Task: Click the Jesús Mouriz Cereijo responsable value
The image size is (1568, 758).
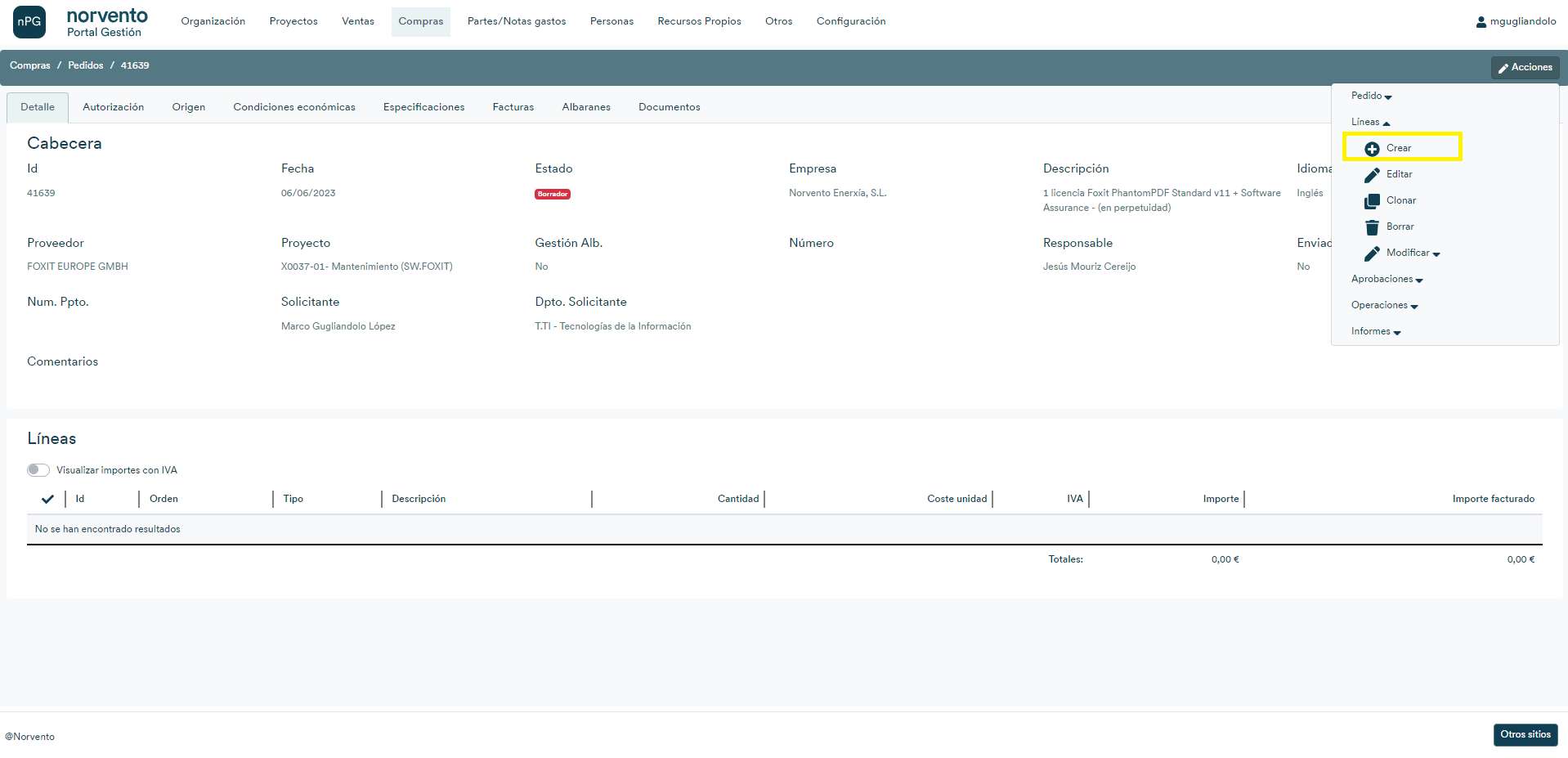Action: 1089,267
